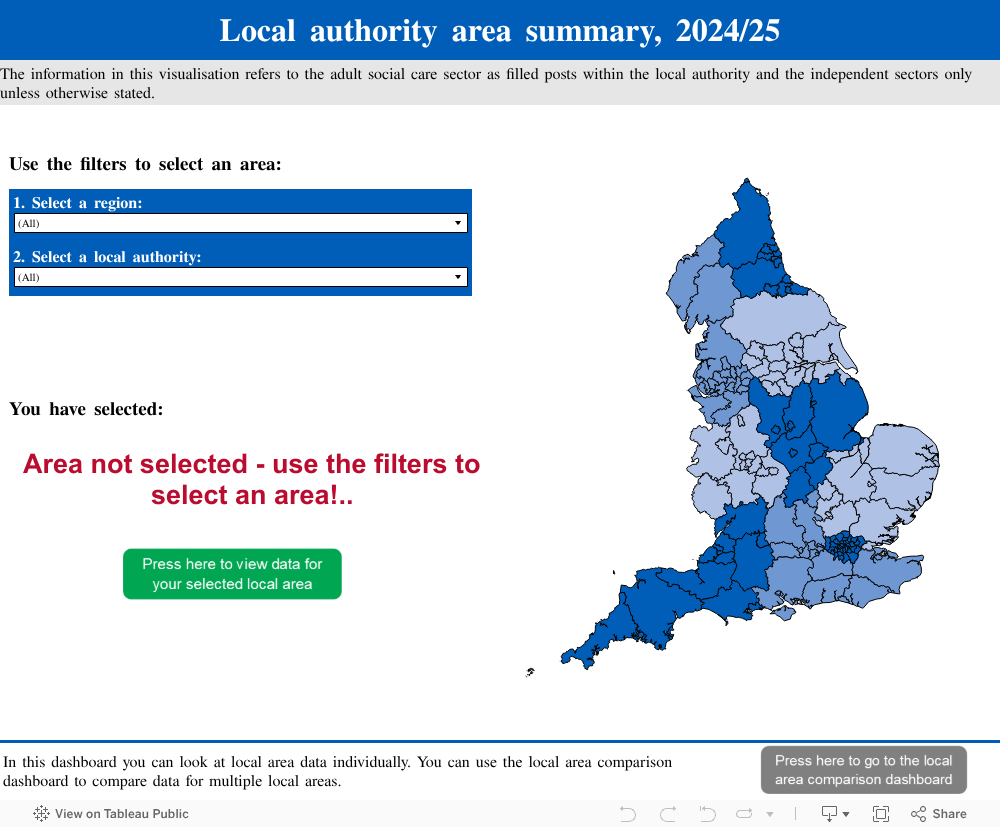Screen dimensions: 1000x827
Task: Click the 'Area not selected' red message
Action: [x=251, y=479]
